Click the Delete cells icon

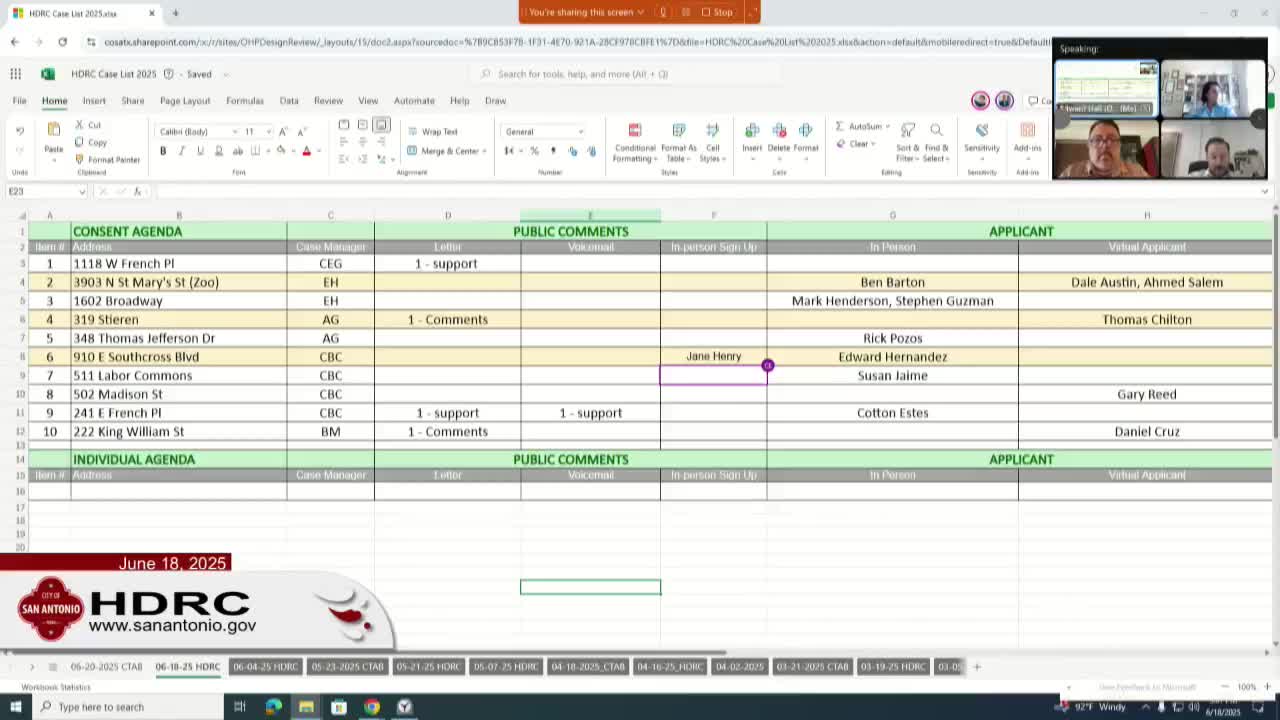click(779, 131)
